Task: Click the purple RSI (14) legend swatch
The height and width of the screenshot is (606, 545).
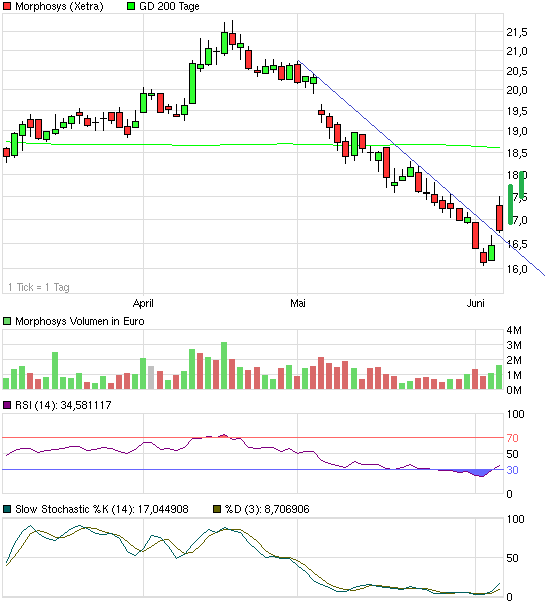Action: pyautogui.click(x=7, y=405)
